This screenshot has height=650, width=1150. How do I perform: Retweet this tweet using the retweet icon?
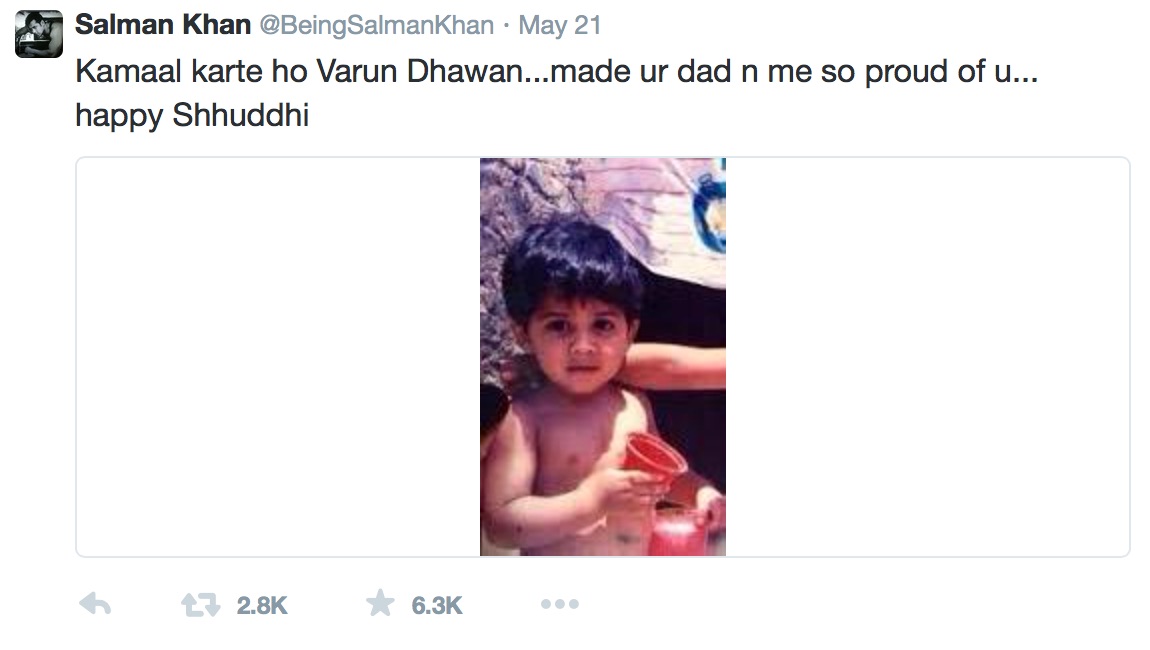pos(199,604)
